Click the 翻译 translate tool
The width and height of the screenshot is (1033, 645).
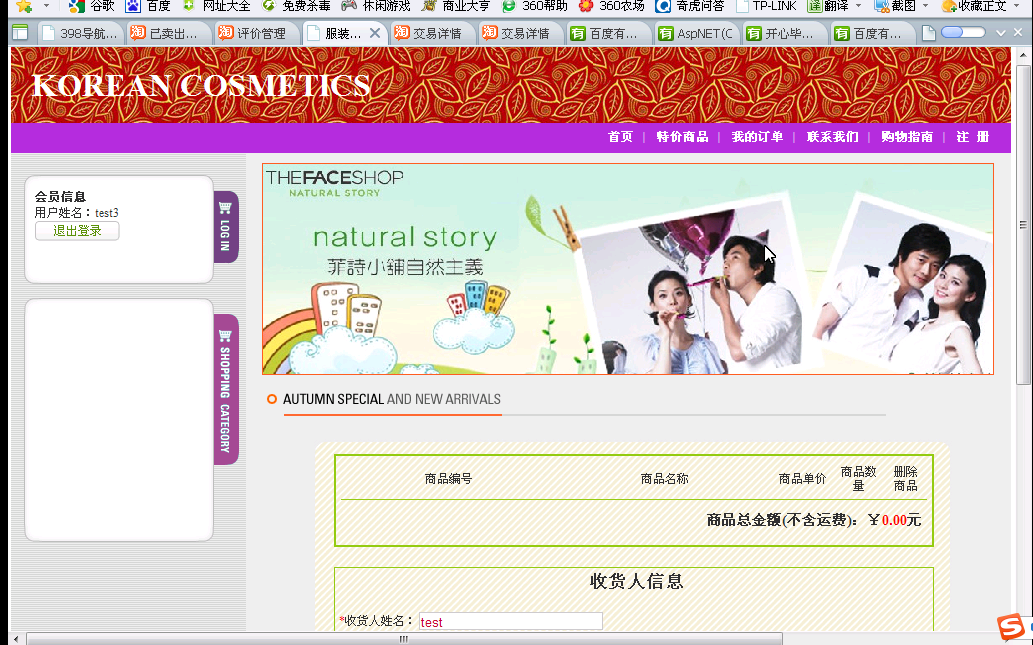[829, 6]
